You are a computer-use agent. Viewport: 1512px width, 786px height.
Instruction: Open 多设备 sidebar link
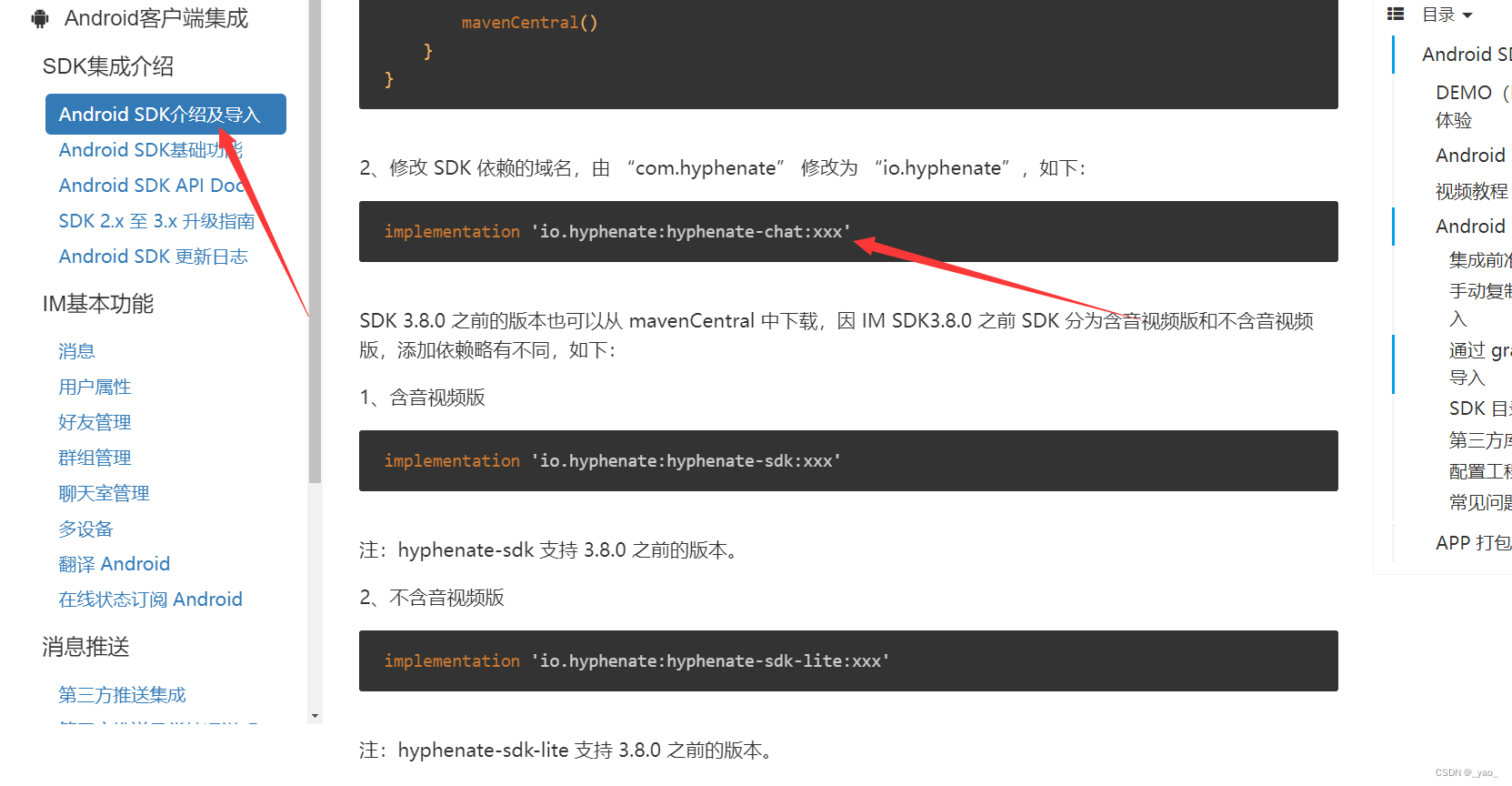[85, 529]
